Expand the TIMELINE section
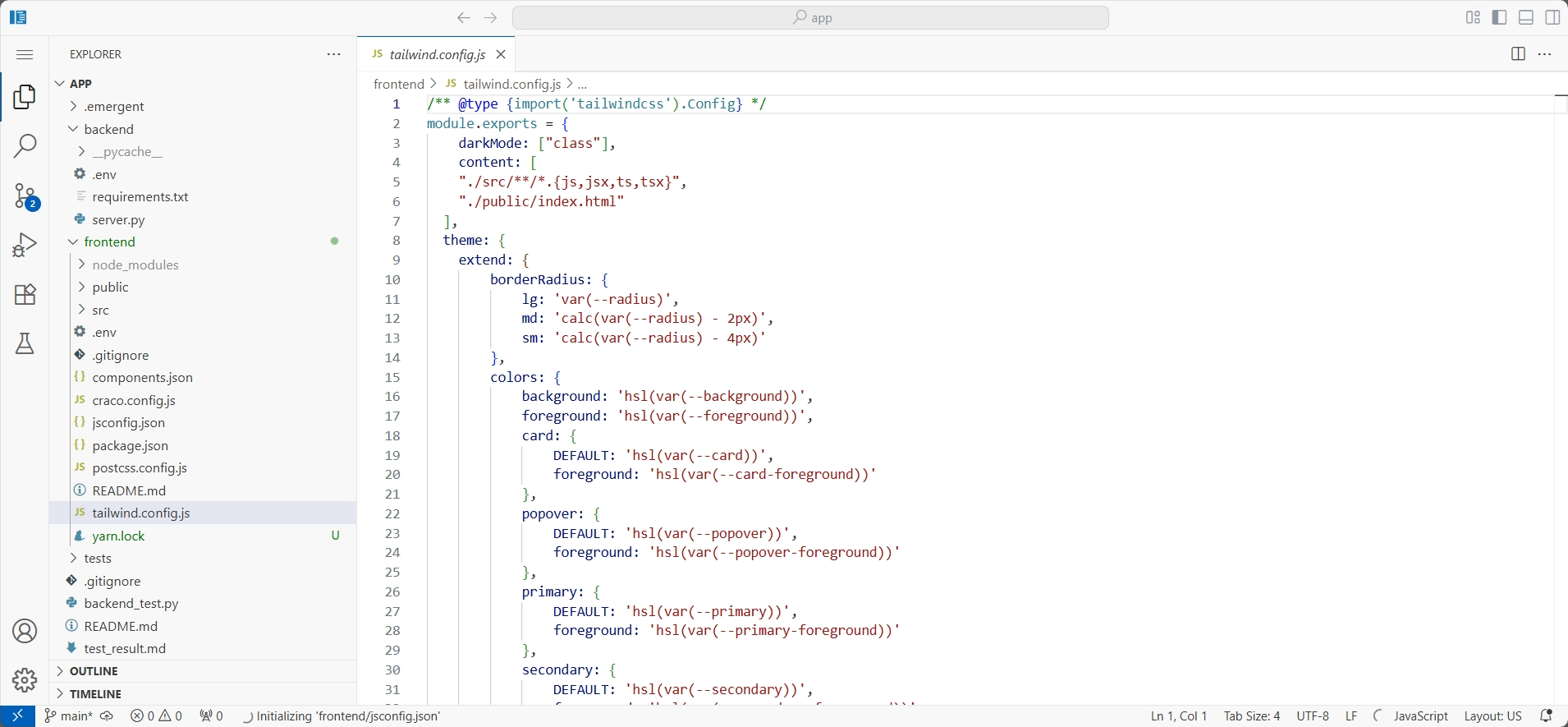 pyautogui.click(x=203, y=694)
